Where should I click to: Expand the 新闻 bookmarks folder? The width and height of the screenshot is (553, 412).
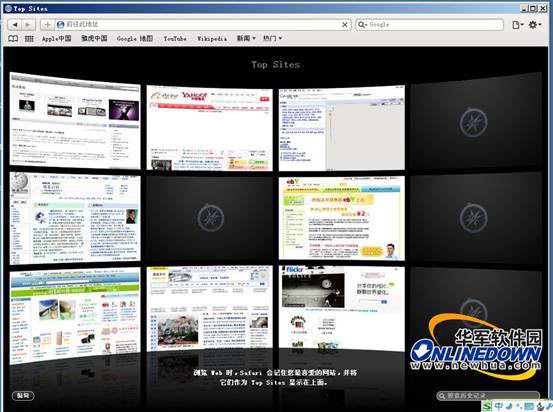click(x=246, y=38)
